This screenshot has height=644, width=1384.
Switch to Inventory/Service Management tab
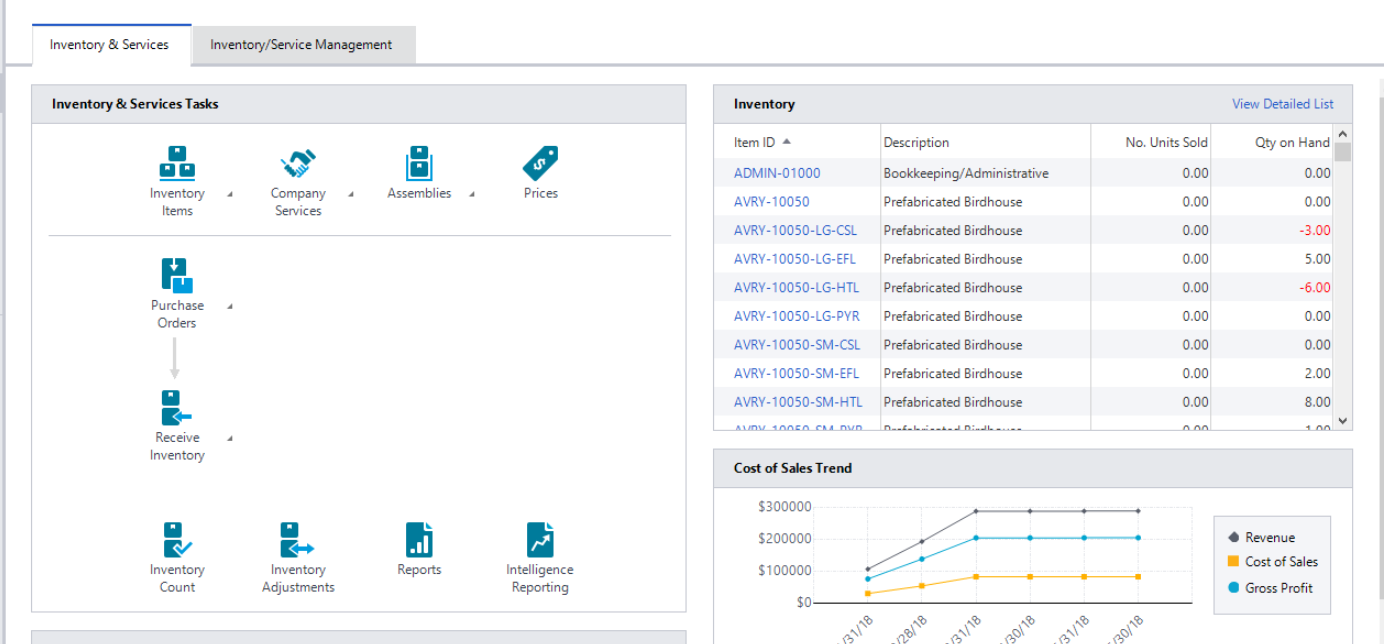pos(301,45)
